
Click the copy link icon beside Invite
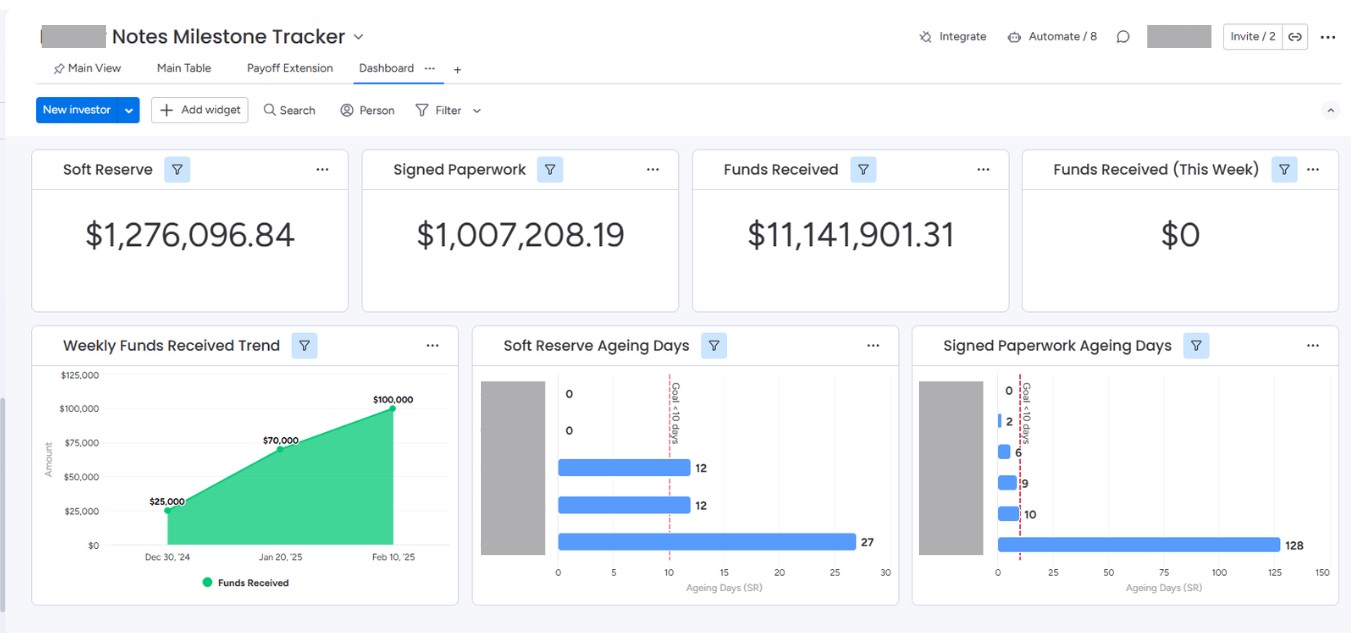click(x=1295, y=37)
